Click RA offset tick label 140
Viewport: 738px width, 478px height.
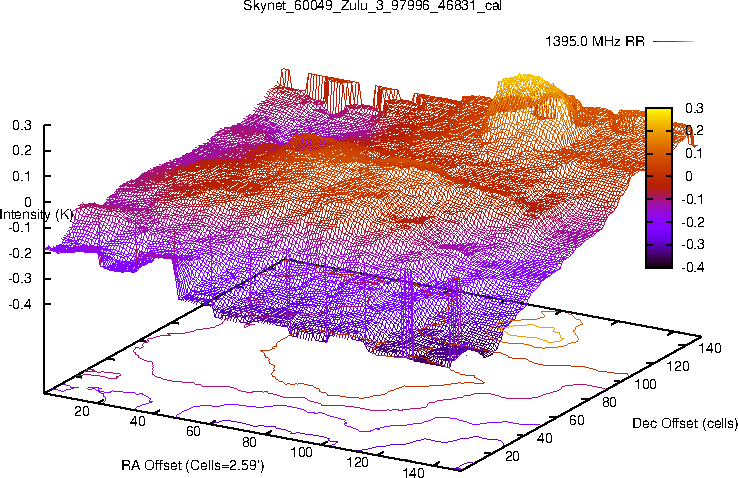coord(413,472)
